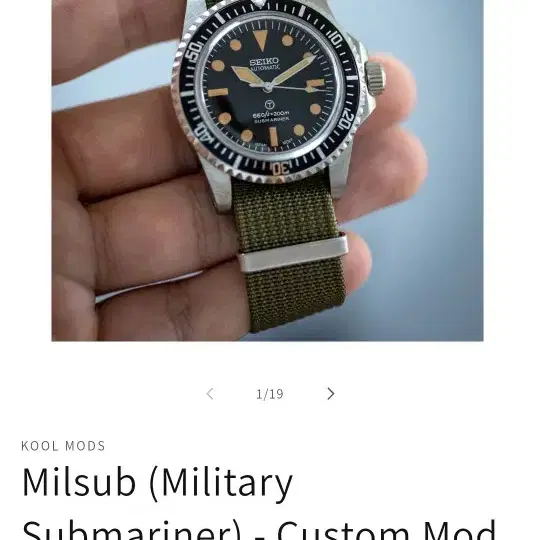Click the watch crown in the photo

point(375,78)
